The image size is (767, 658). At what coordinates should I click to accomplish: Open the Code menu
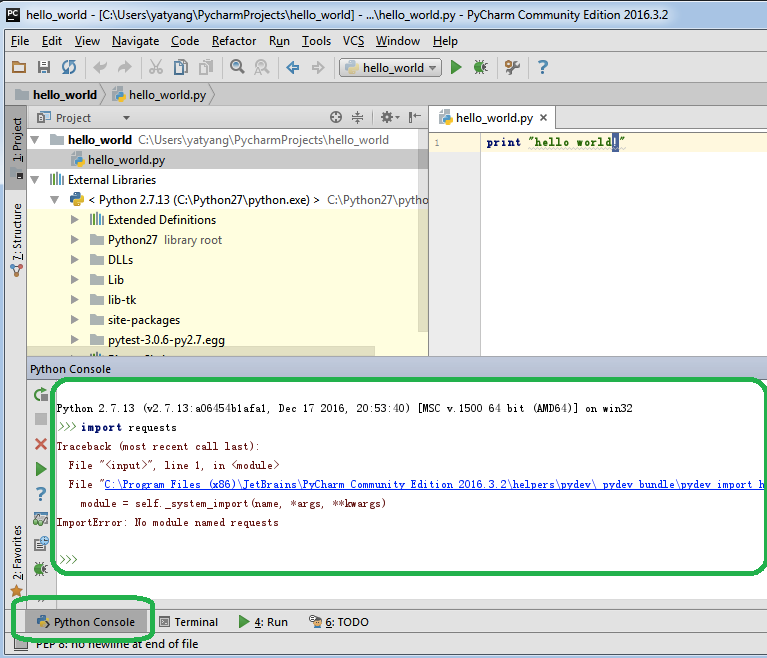tap(185, 41)
